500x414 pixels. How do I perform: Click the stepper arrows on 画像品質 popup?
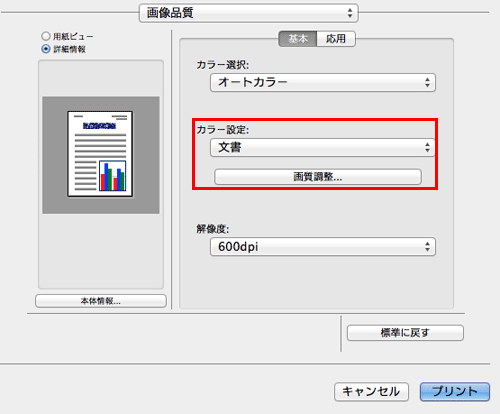click(x=350, y=13)
